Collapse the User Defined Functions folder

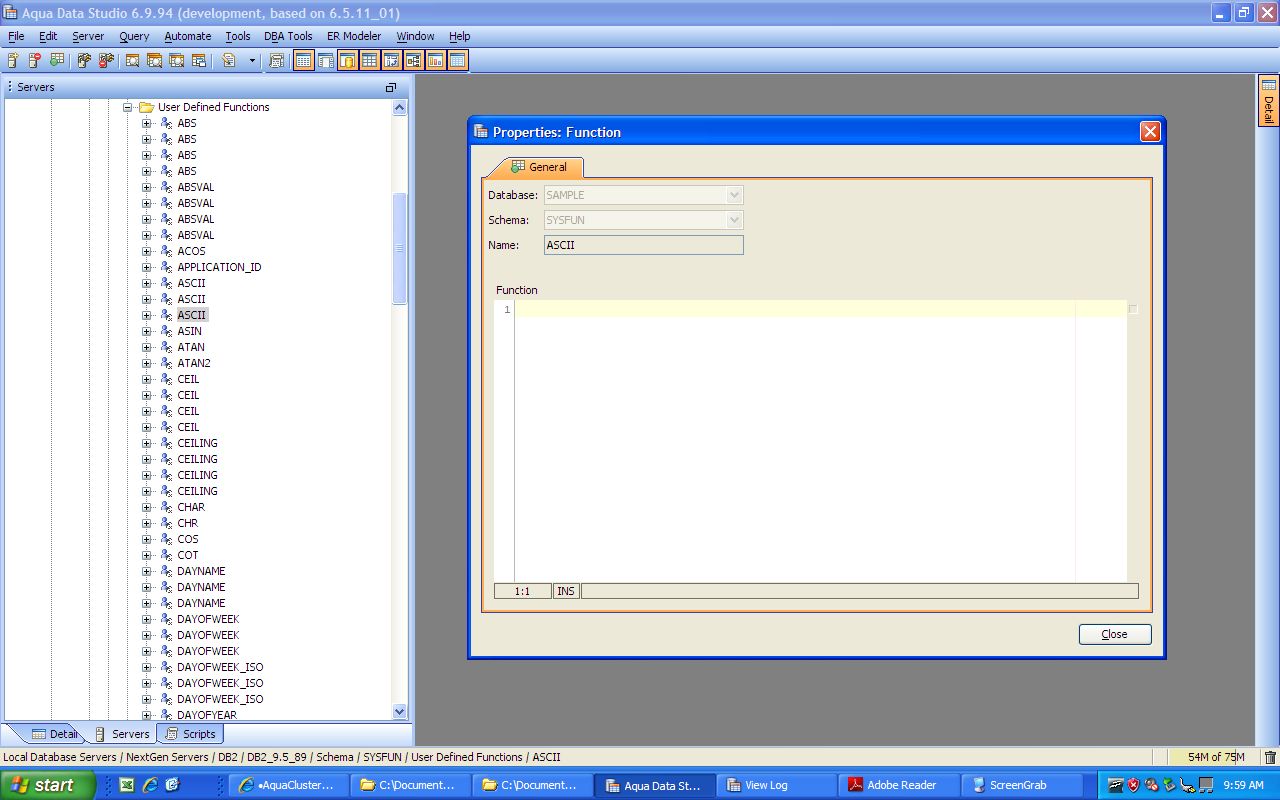128,107
